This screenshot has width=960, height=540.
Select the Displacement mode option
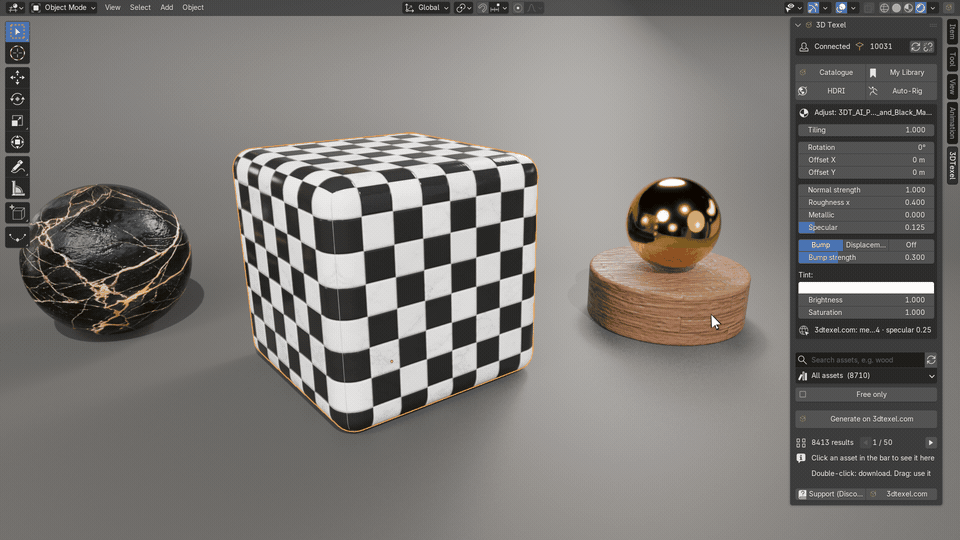(x=865, y=245)
